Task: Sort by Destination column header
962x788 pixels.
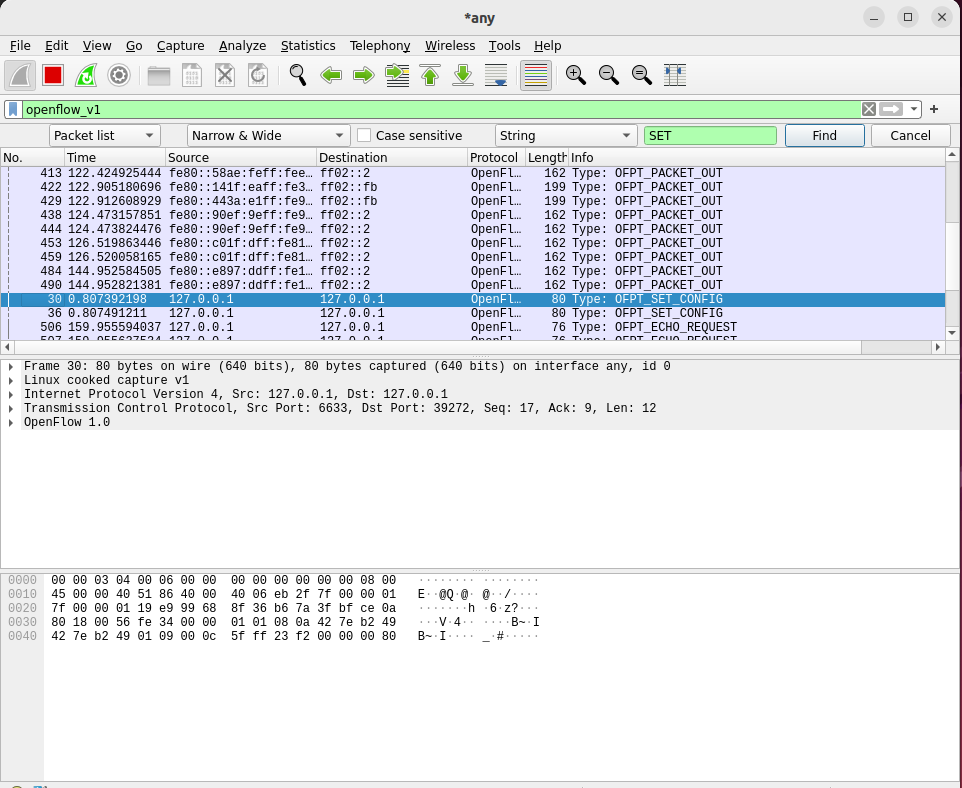Action: [x=392, y=158]
